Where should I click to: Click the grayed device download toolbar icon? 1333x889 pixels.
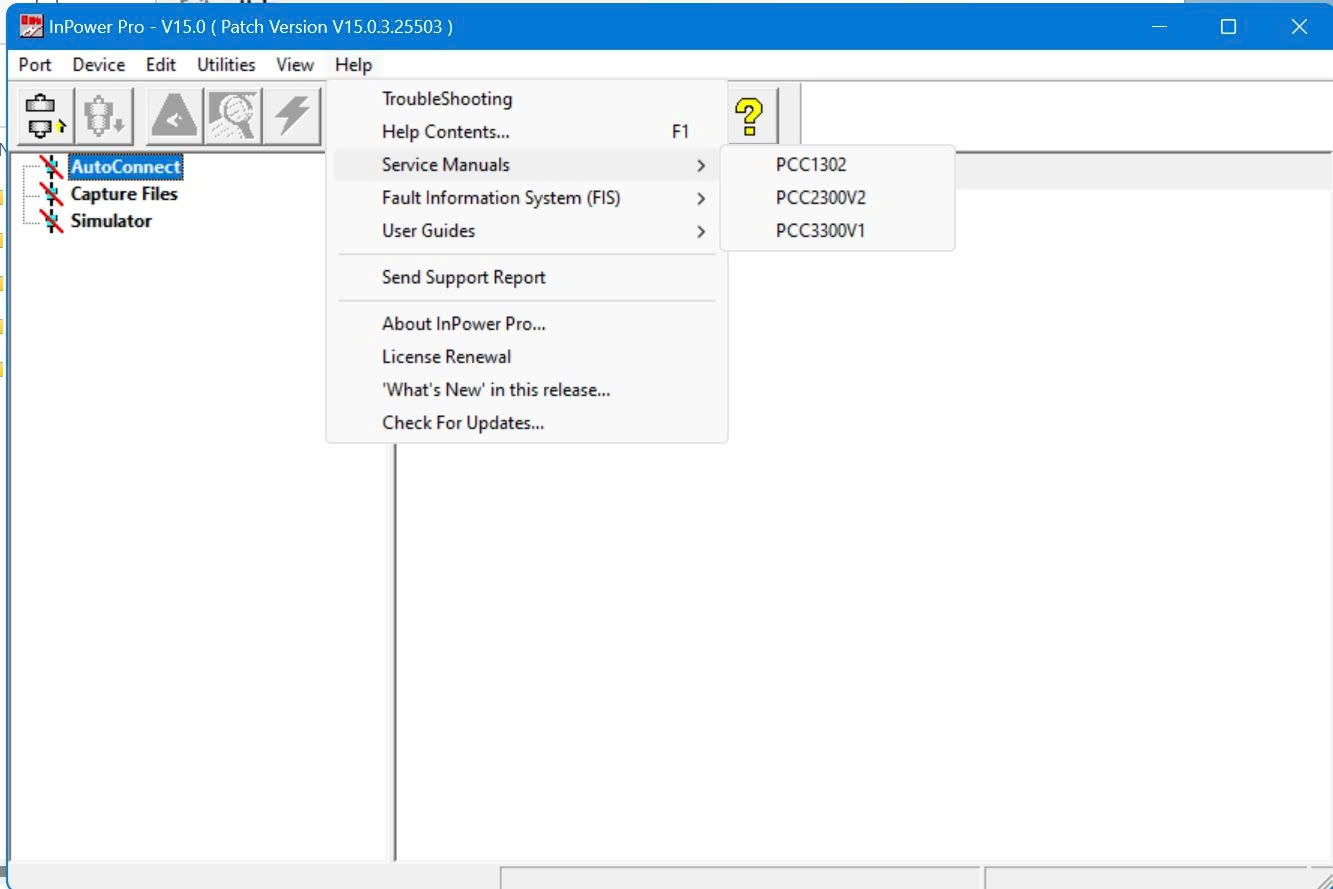point(103,115)
